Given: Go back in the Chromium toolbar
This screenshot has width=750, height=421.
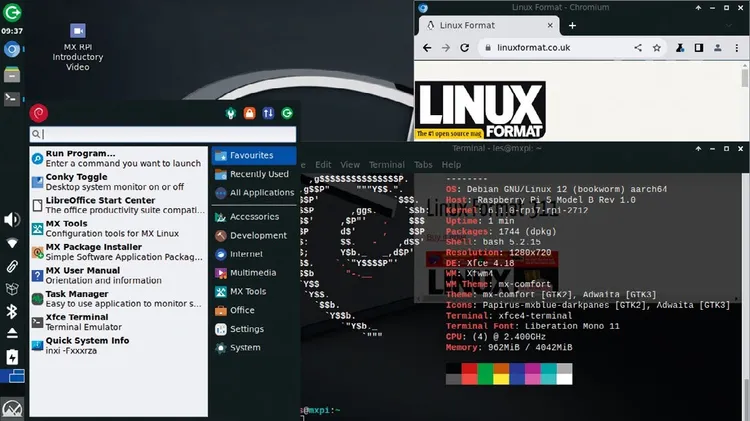Looking at the screenshot, I should [x=427, y=48].
